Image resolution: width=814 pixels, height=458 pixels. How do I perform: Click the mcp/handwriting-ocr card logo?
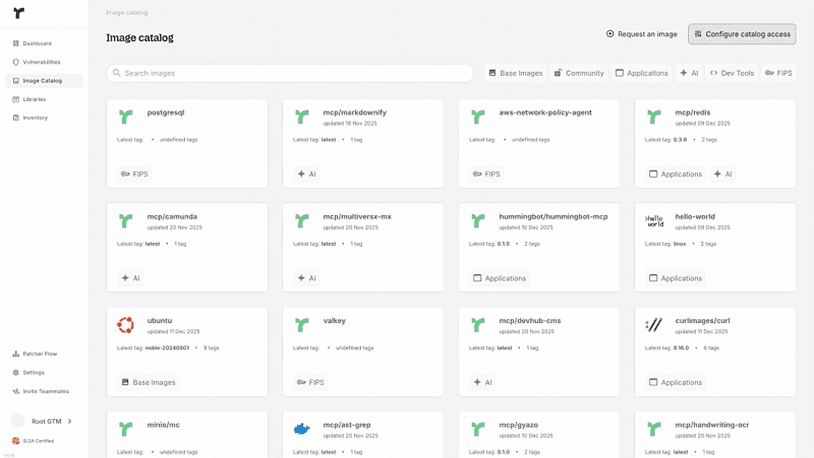(x=654, y=429)
